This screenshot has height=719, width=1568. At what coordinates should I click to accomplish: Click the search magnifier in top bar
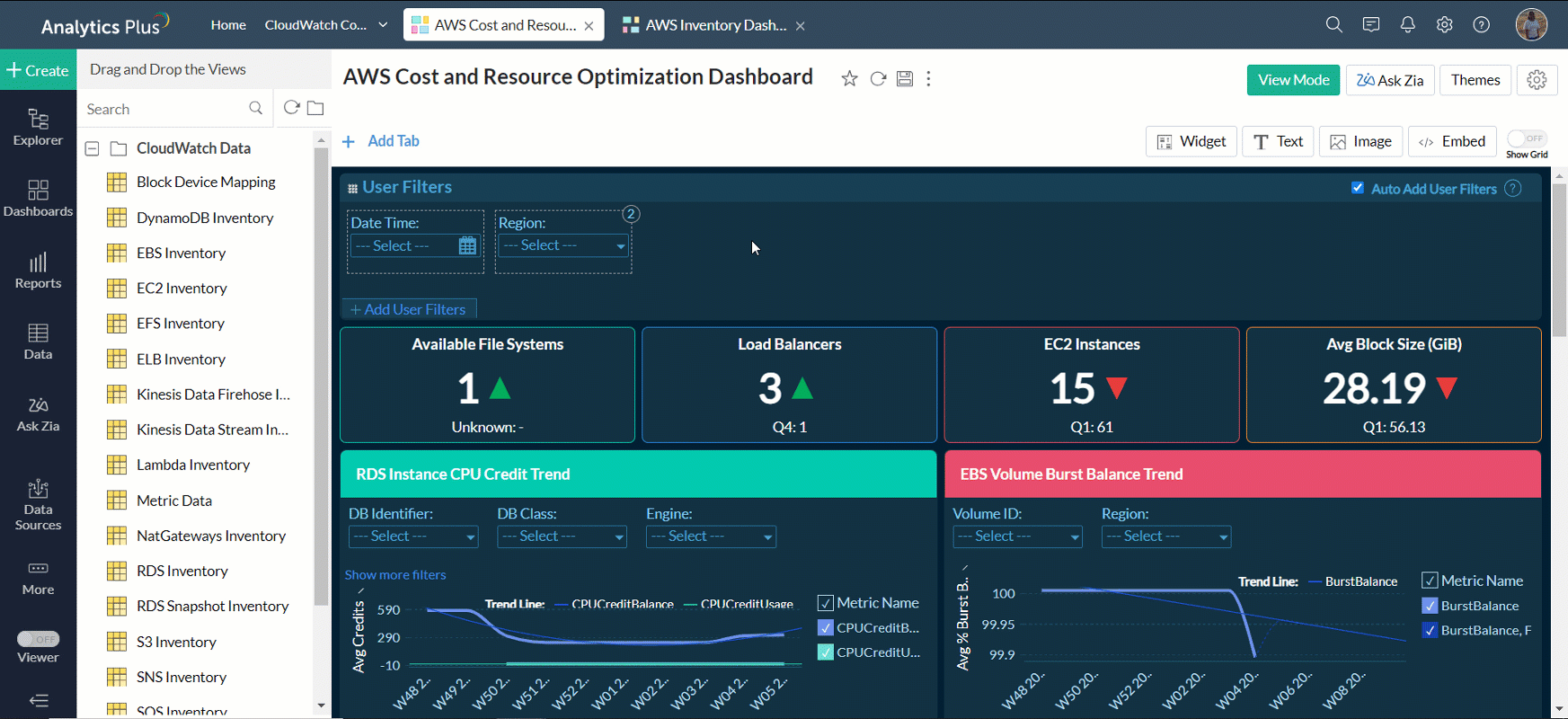1333,25
